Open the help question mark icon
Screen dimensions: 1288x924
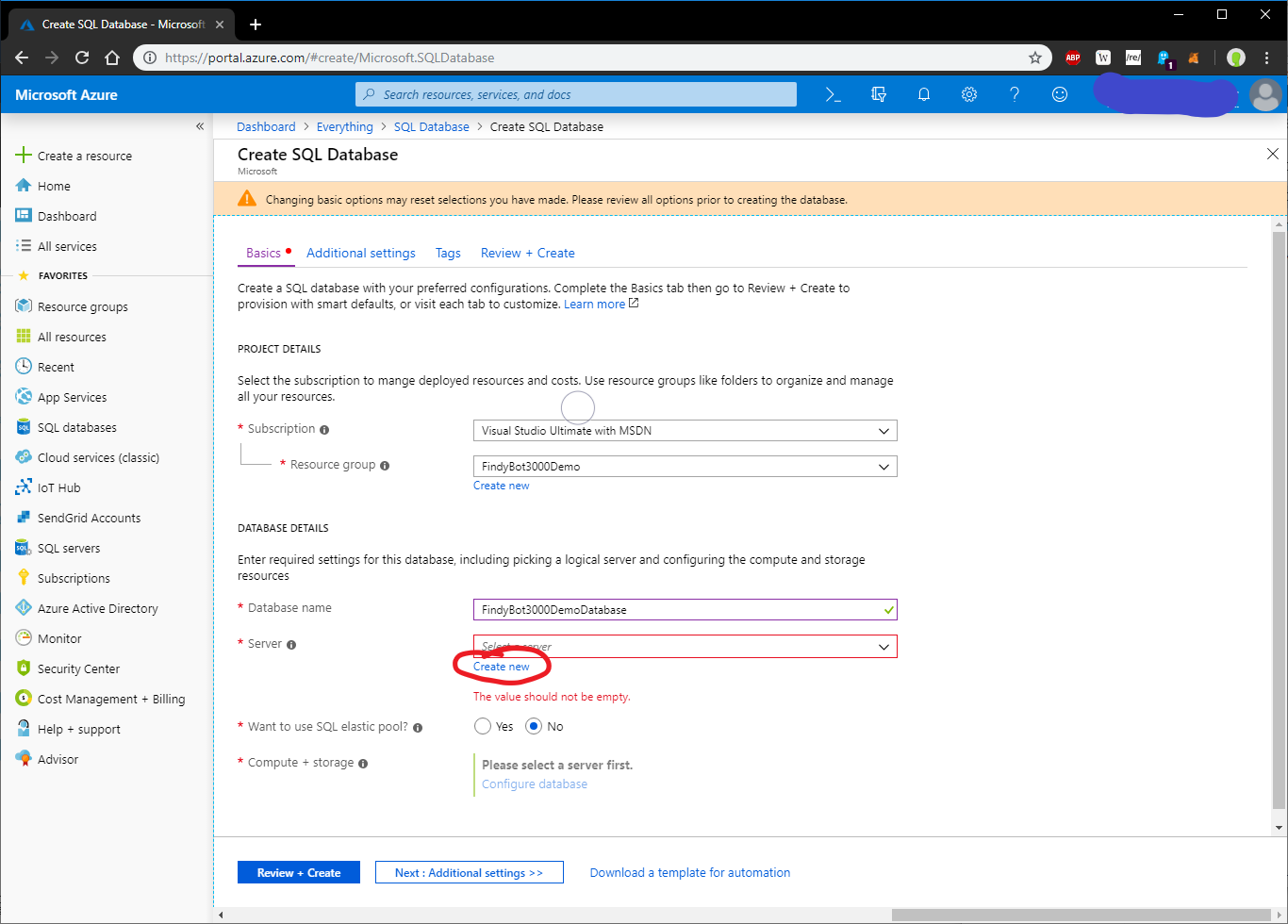click(x=1015, y=94)
